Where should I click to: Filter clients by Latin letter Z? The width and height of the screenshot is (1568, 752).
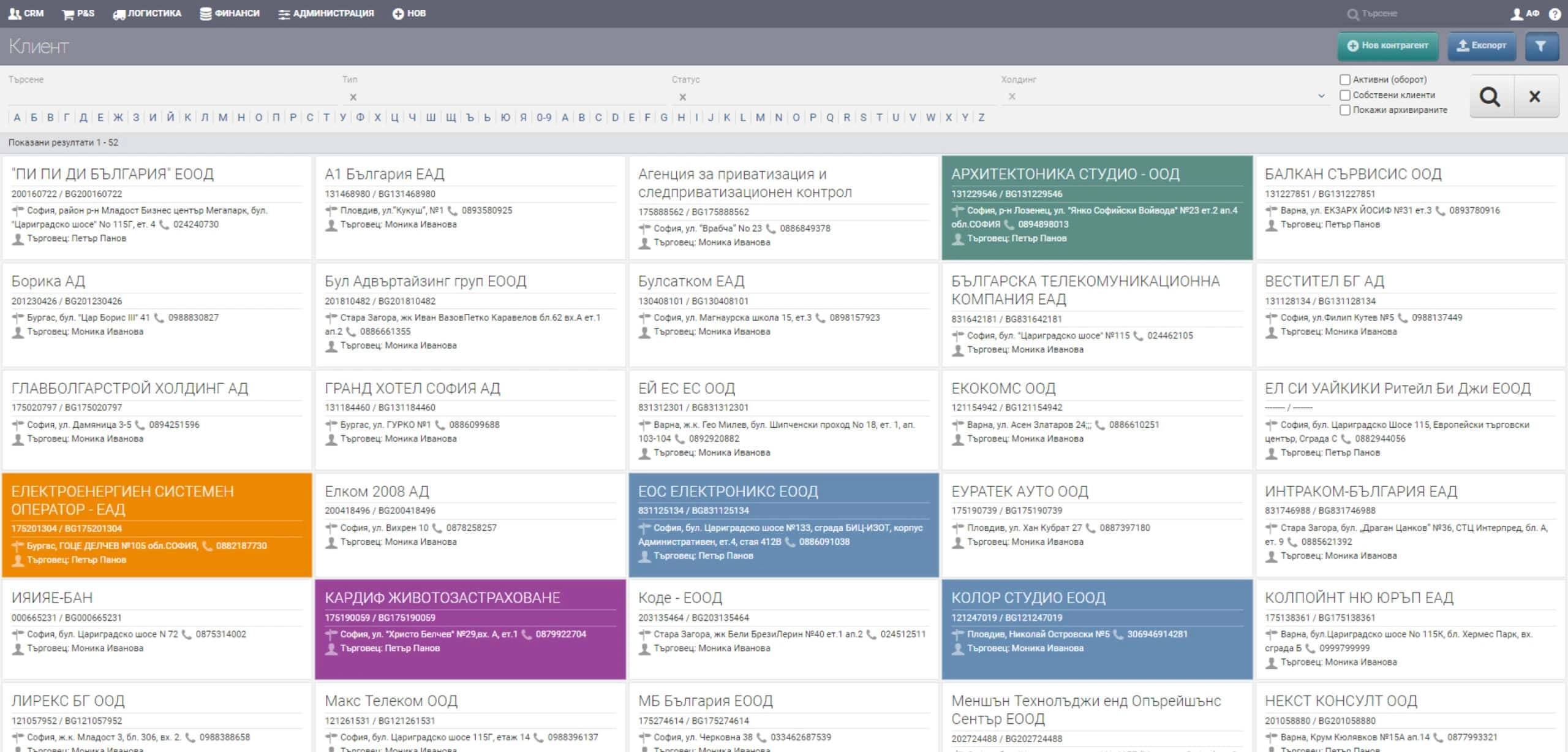point(981,117)
